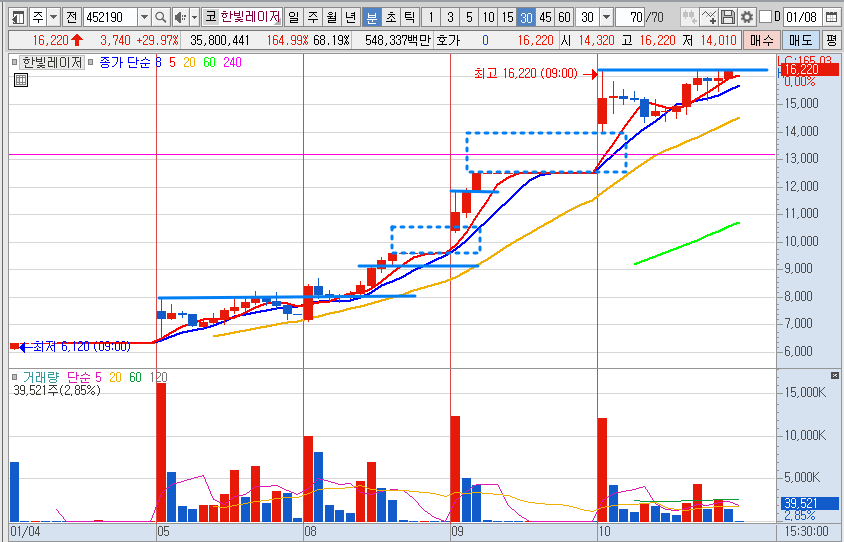Click the small square before 한빛레이저 label
Viewport: 844px width, 542px height.
click(x=15, y=62)
